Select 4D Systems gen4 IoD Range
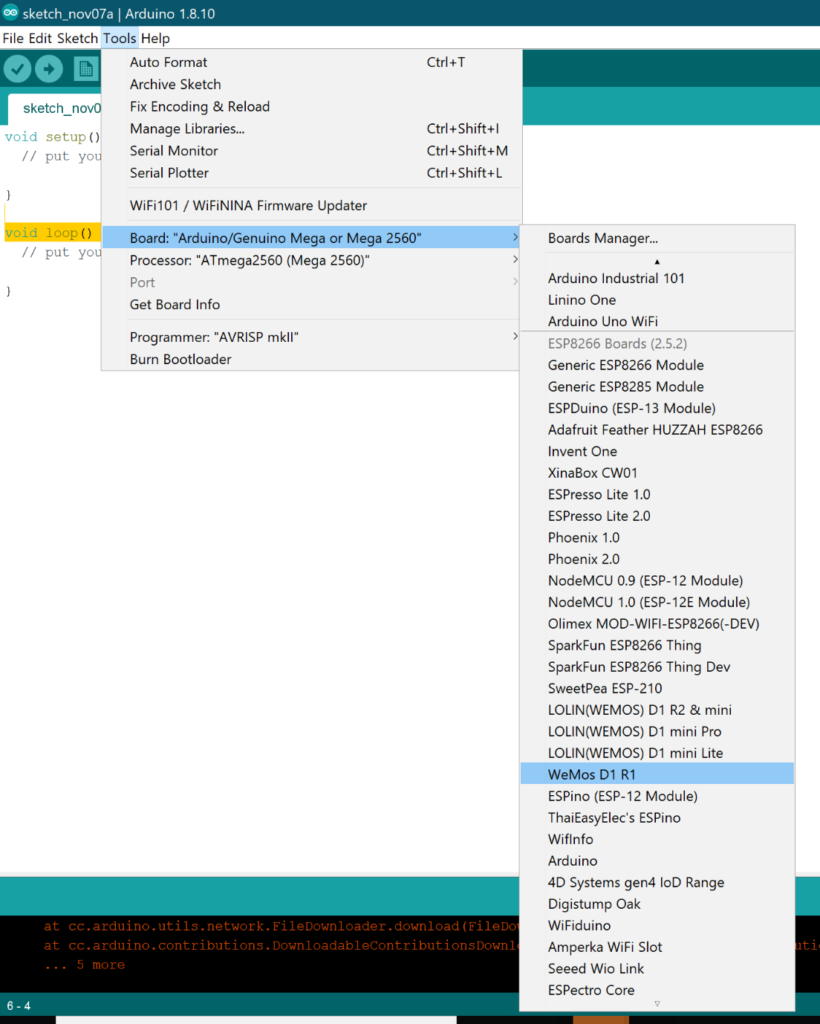Screen dimensions: 820x1024 pyautogui.click(x=657, y=882)
